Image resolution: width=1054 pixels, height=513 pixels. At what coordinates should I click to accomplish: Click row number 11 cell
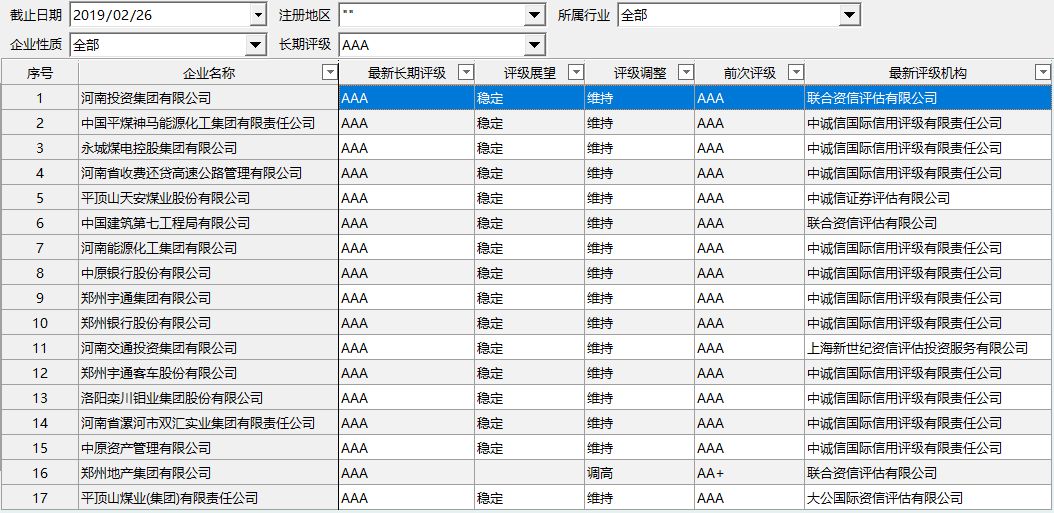tap(40, 348)
